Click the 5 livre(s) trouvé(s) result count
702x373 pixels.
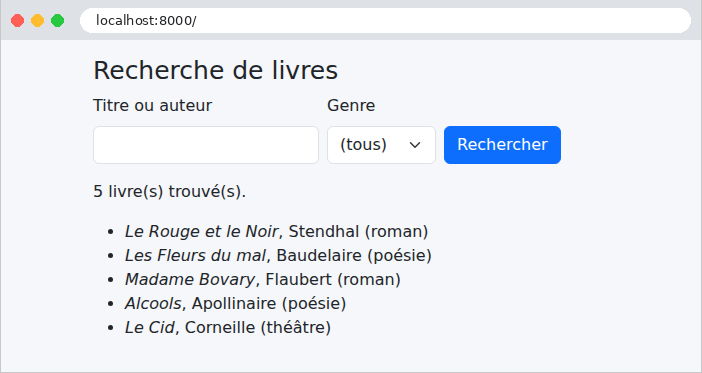(170, 192)
